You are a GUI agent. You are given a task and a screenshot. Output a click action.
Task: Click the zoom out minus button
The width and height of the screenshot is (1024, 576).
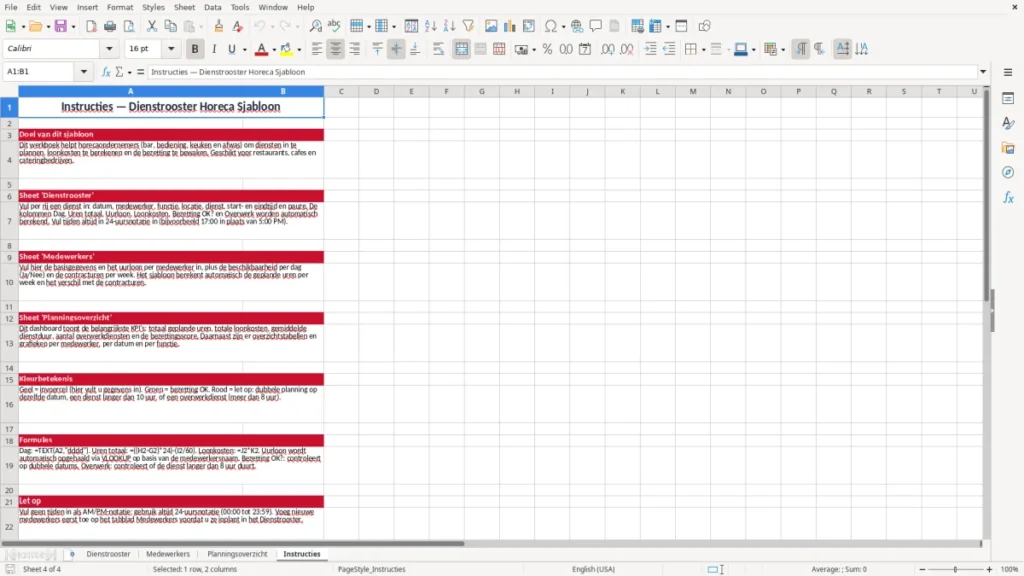pos(922,569)
